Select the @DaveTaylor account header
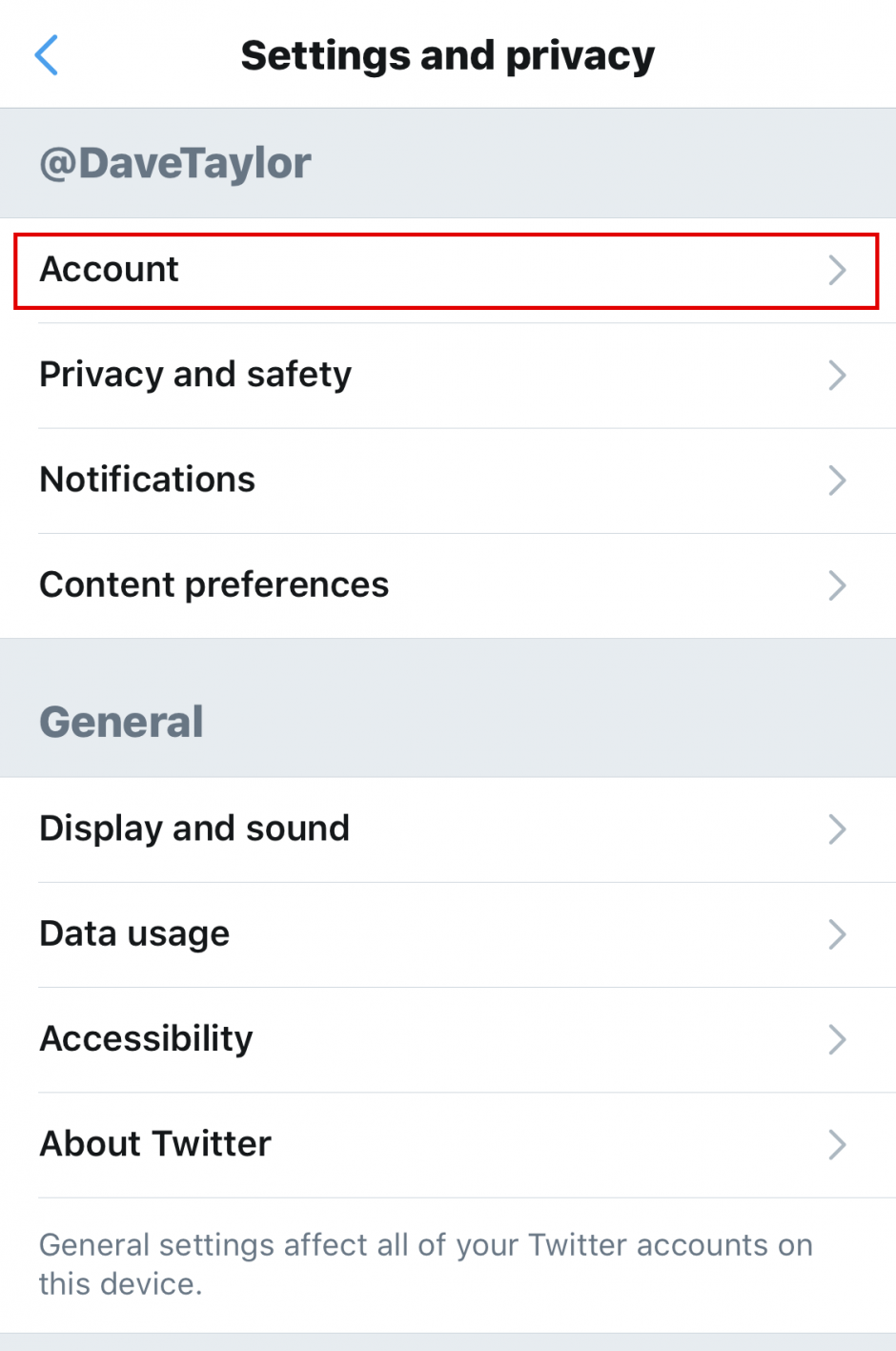Viewport: 896px width, 1351px height. 174,162
